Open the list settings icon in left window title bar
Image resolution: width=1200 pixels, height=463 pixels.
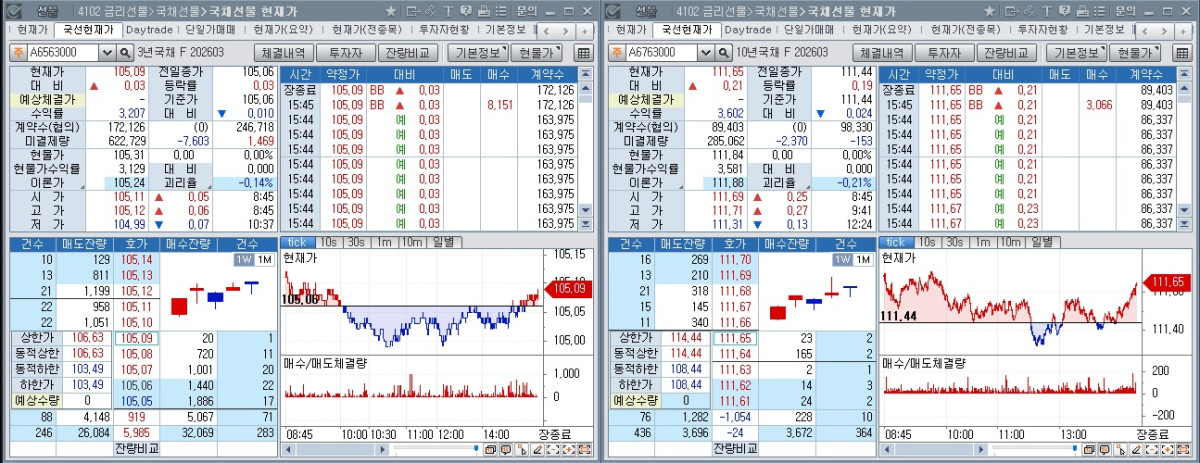pyautogui.click(x=501, y=11)
